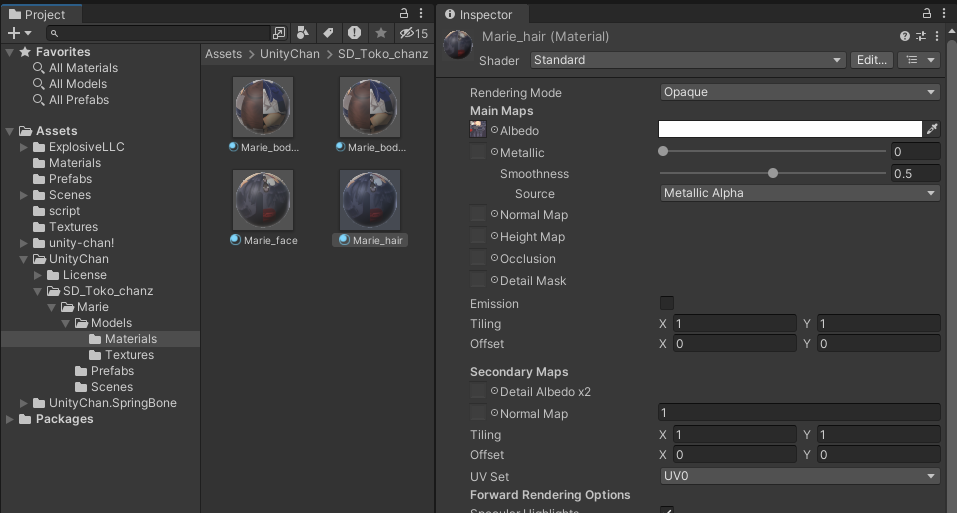Viewport: 957px width, 513px height.
Task: Collapse the SD_Toko_chanz folder
Action: click(x=38, y=292)
